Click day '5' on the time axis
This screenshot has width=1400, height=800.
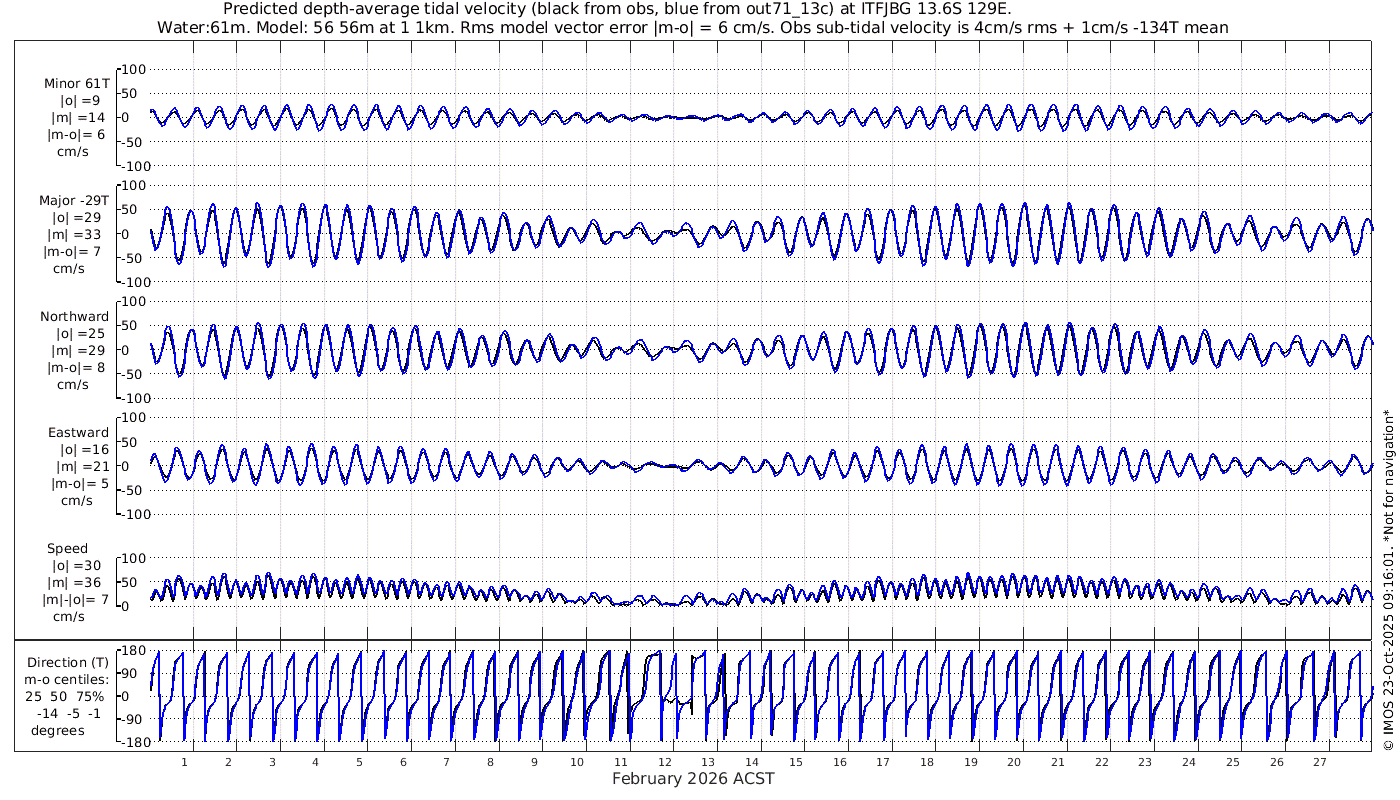point(360,762)
